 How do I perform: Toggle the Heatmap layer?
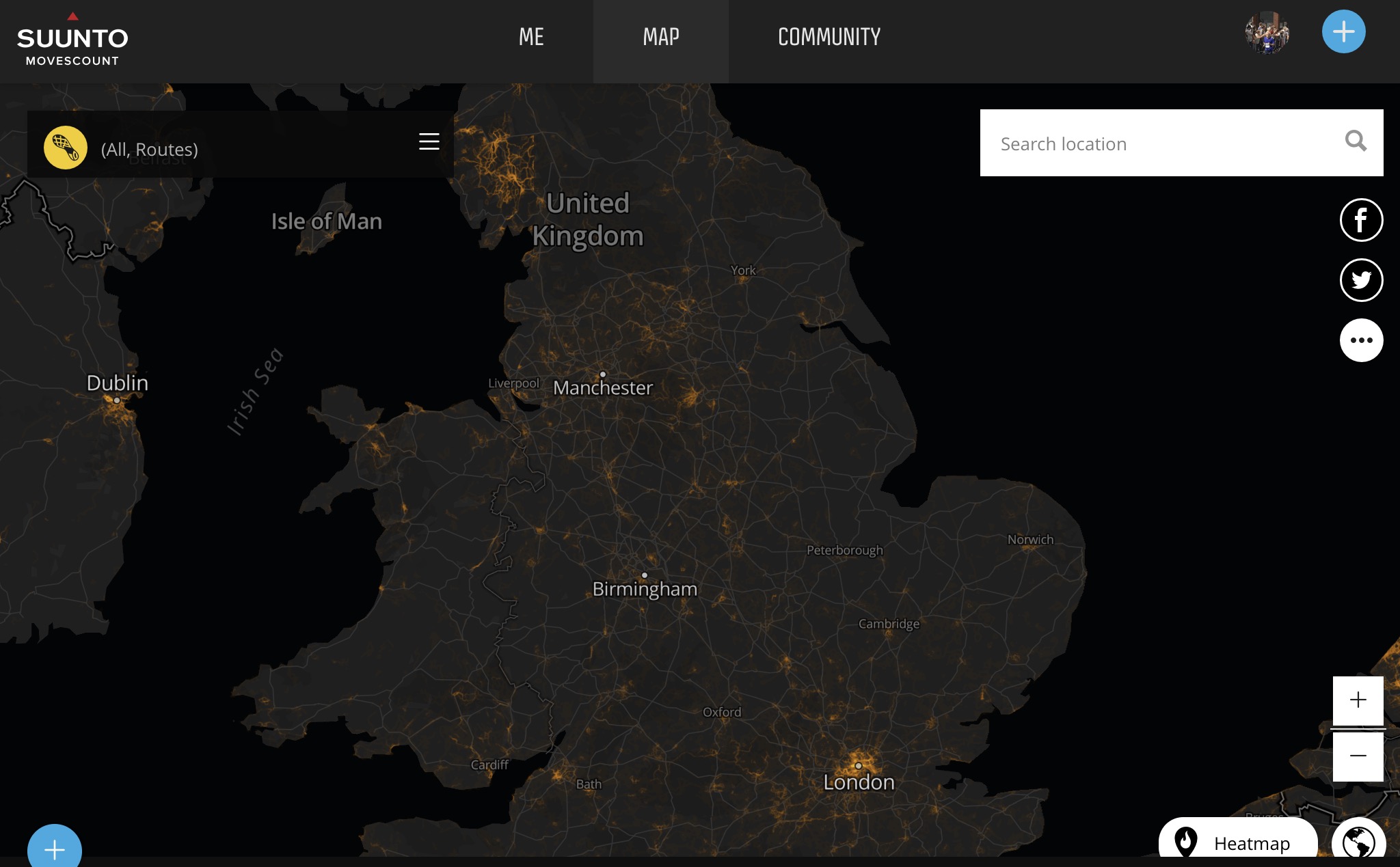1238,842
